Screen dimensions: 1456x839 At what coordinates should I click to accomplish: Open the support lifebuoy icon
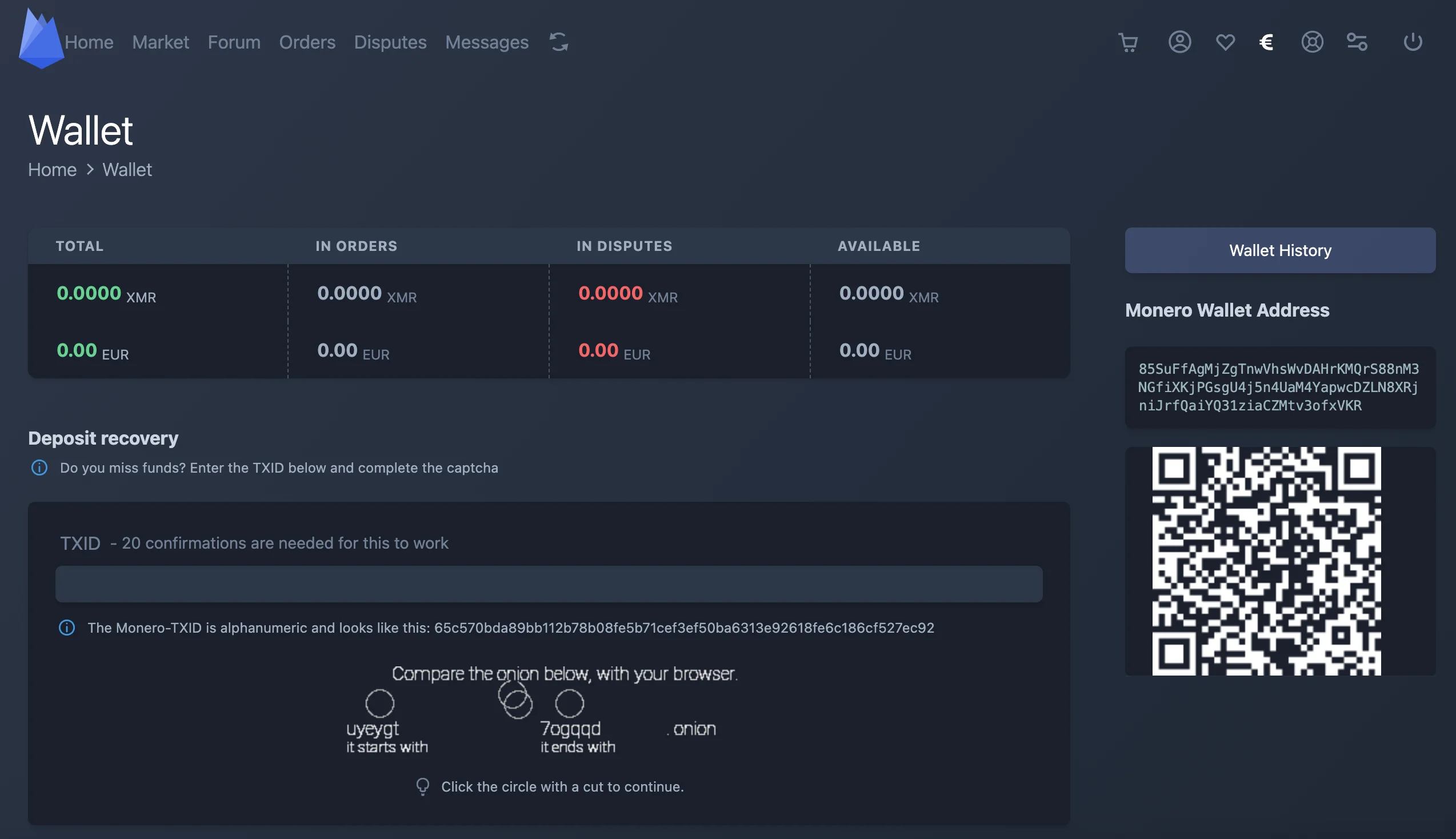pos(1312,42)
